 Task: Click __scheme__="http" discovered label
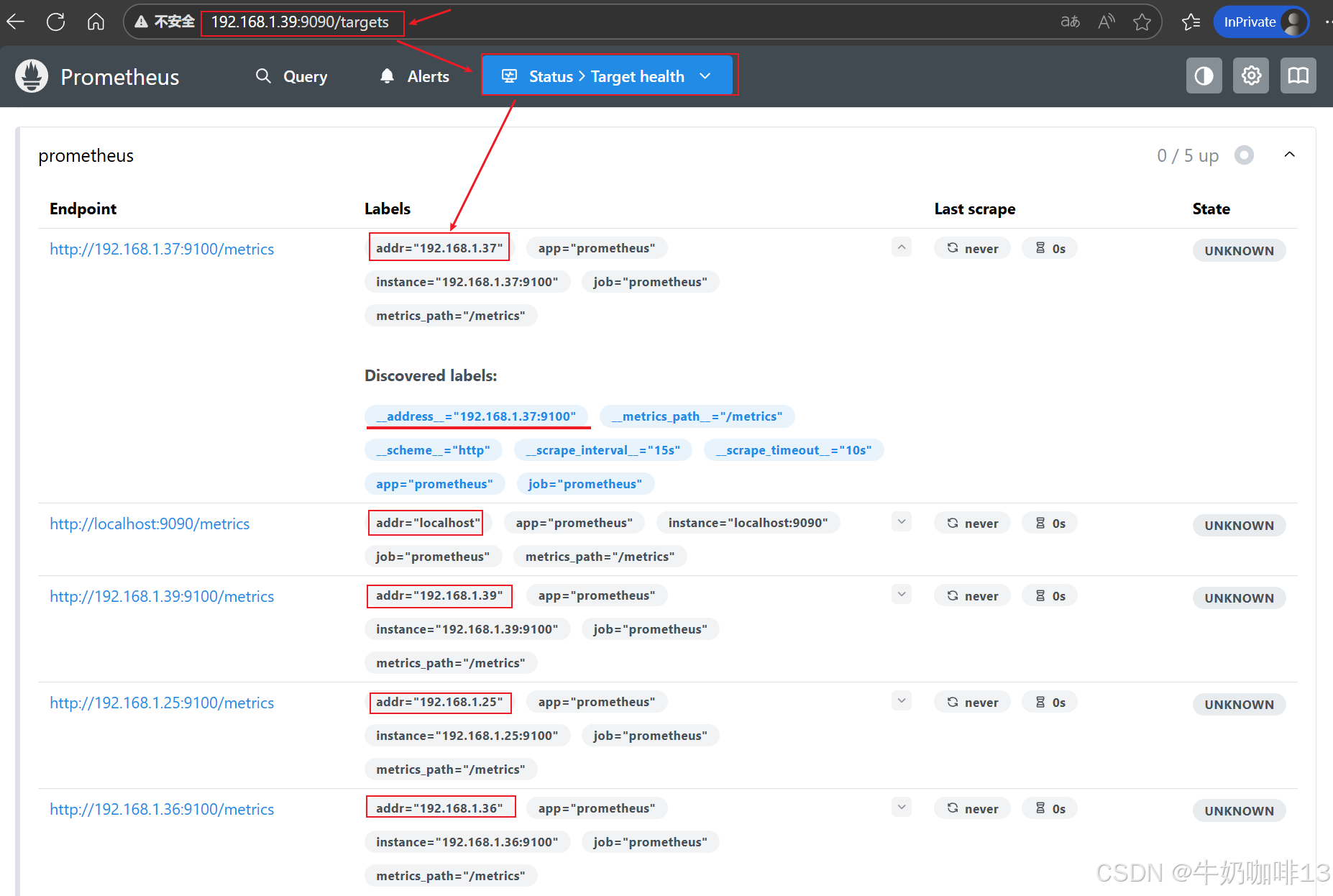tap(434, 450)
